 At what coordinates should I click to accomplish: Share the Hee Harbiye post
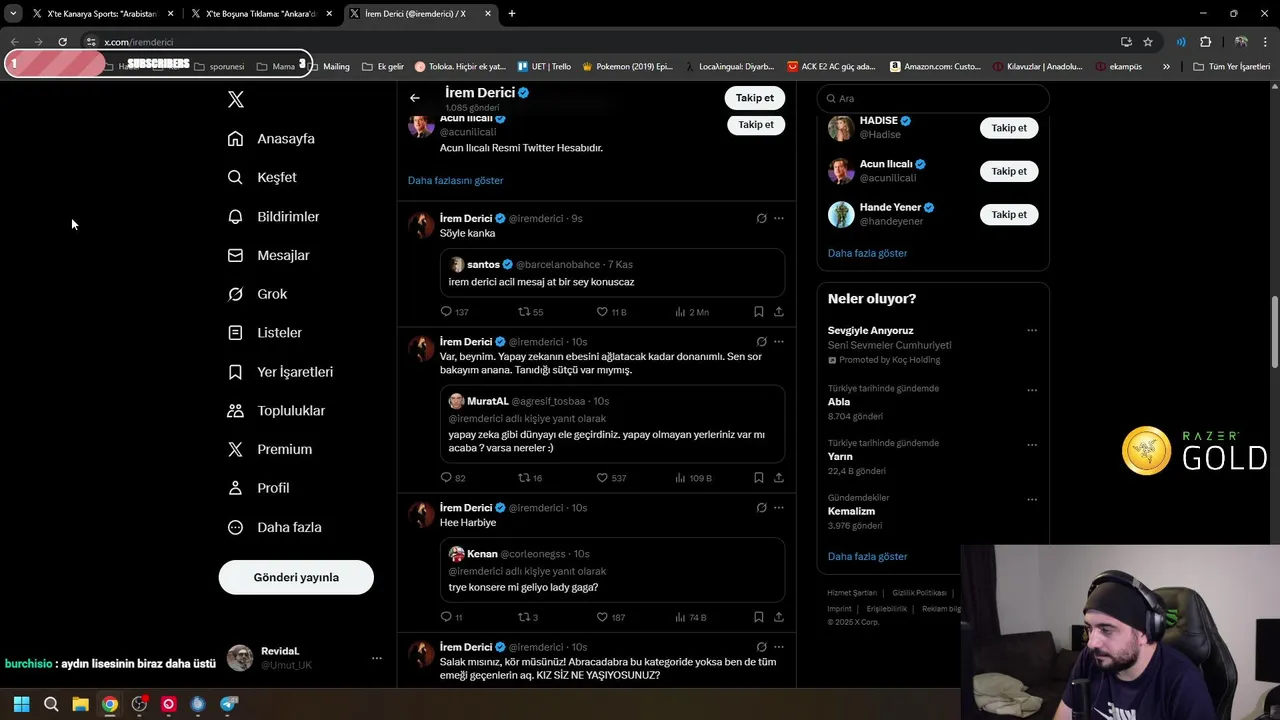pos(779,617)
